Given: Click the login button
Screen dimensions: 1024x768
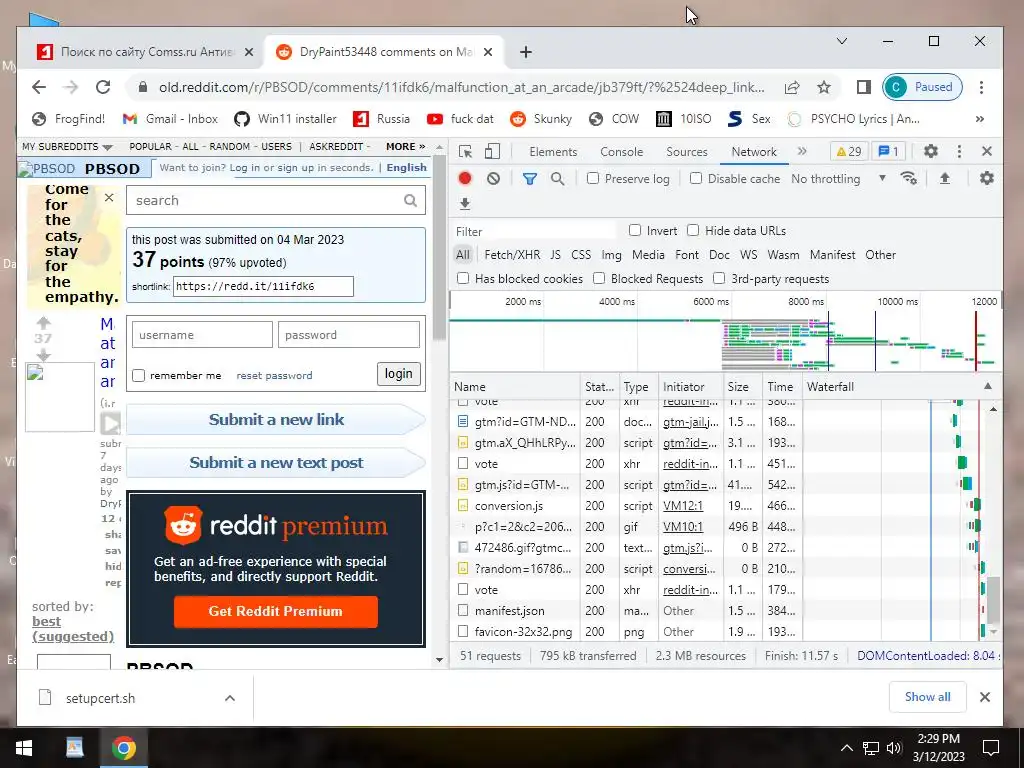Looking at the screenshot, I should [x=398, y=374].
